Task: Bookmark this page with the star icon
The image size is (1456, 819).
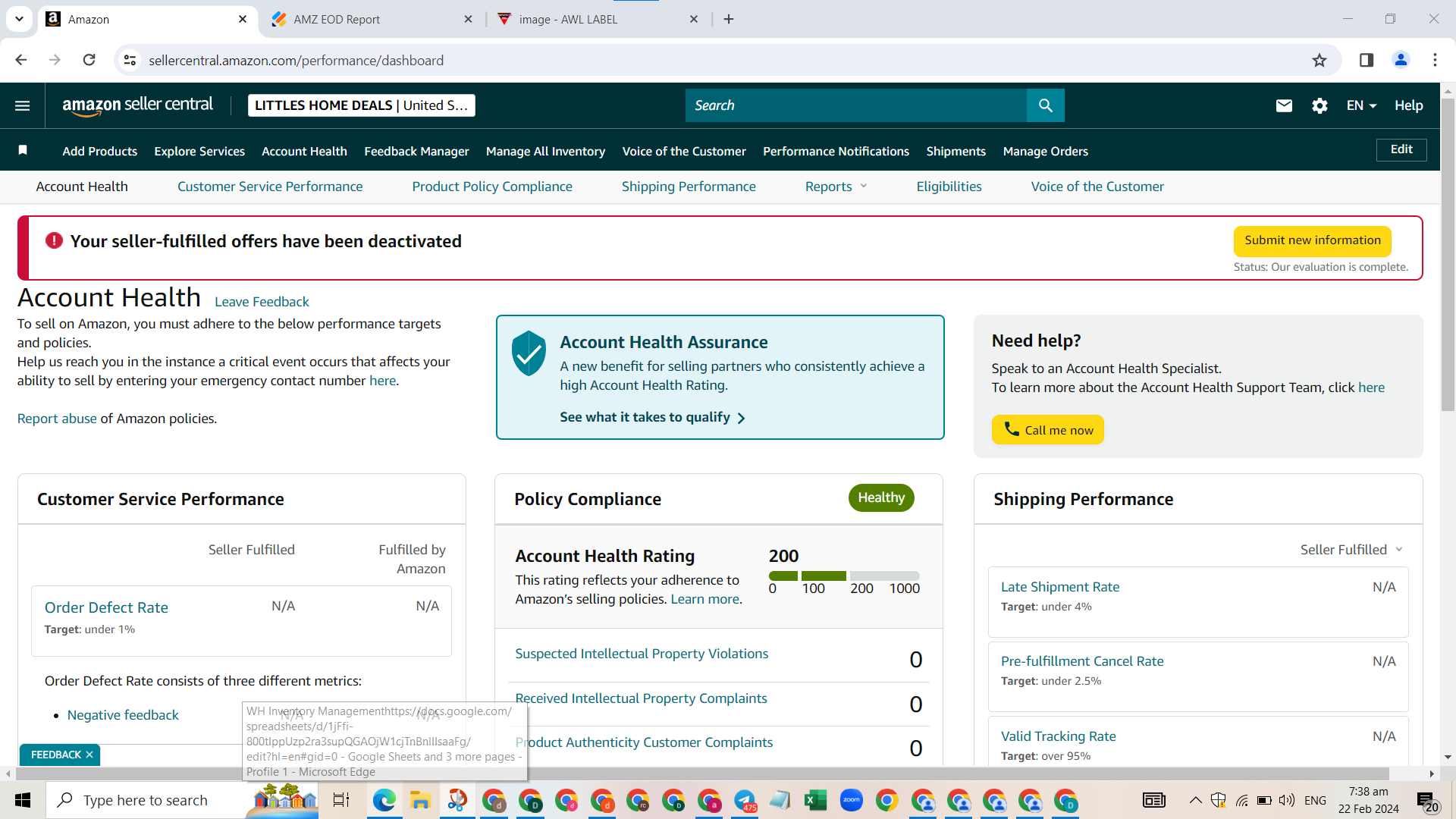Action: click(1319, 60)
